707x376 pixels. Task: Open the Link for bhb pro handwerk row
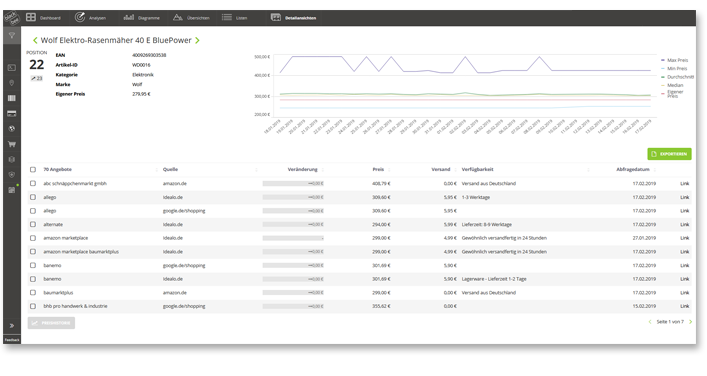click(684, 306)
